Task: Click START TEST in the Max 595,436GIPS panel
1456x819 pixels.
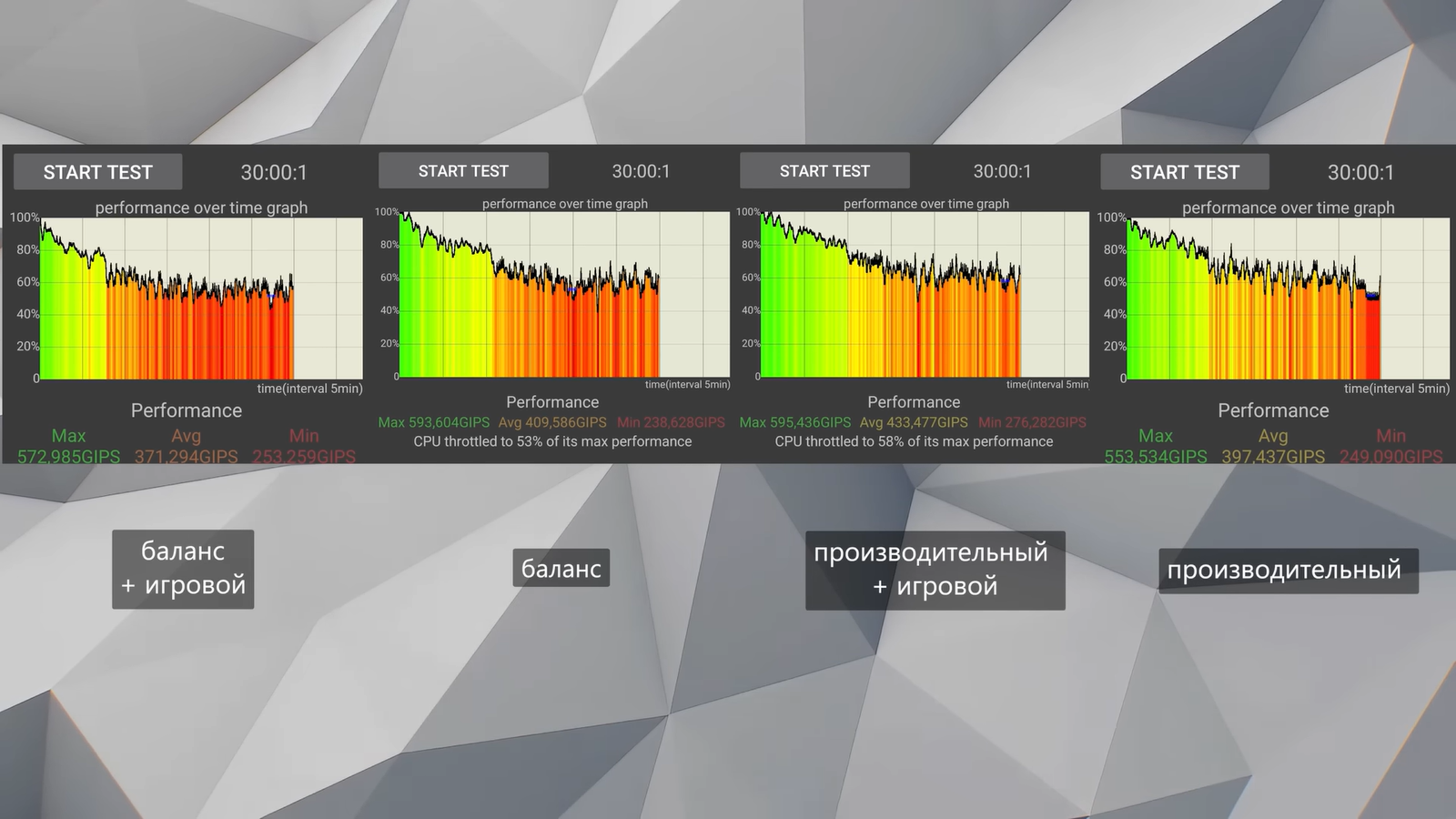Action: (x=824, y=171)
